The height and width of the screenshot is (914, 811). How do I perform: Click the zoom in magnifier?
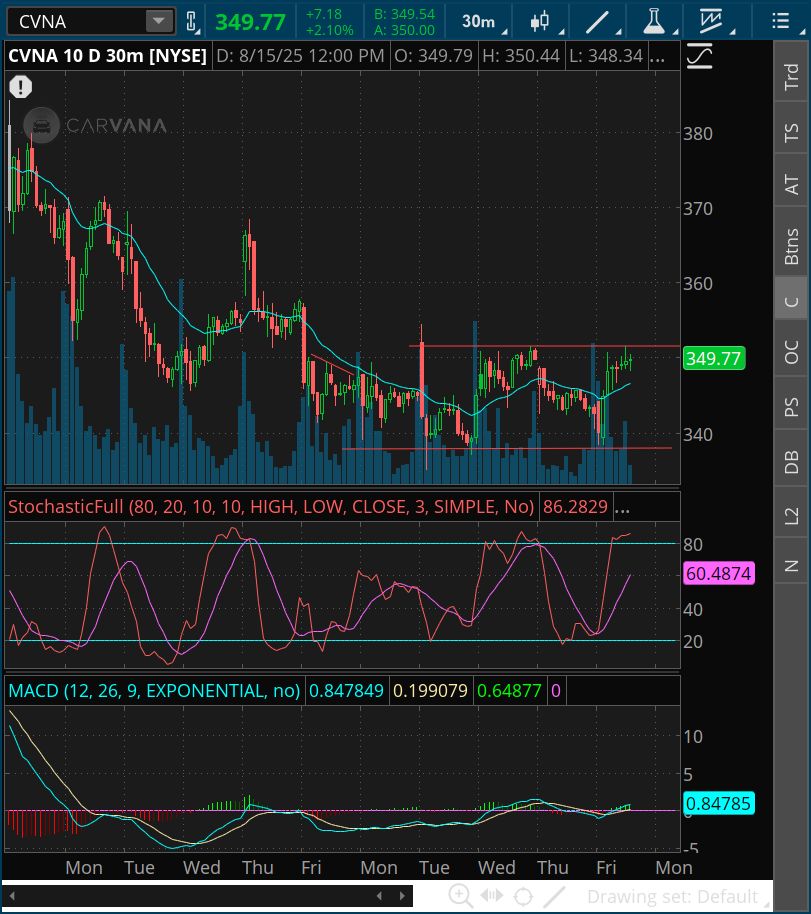[x=460, y=896]
